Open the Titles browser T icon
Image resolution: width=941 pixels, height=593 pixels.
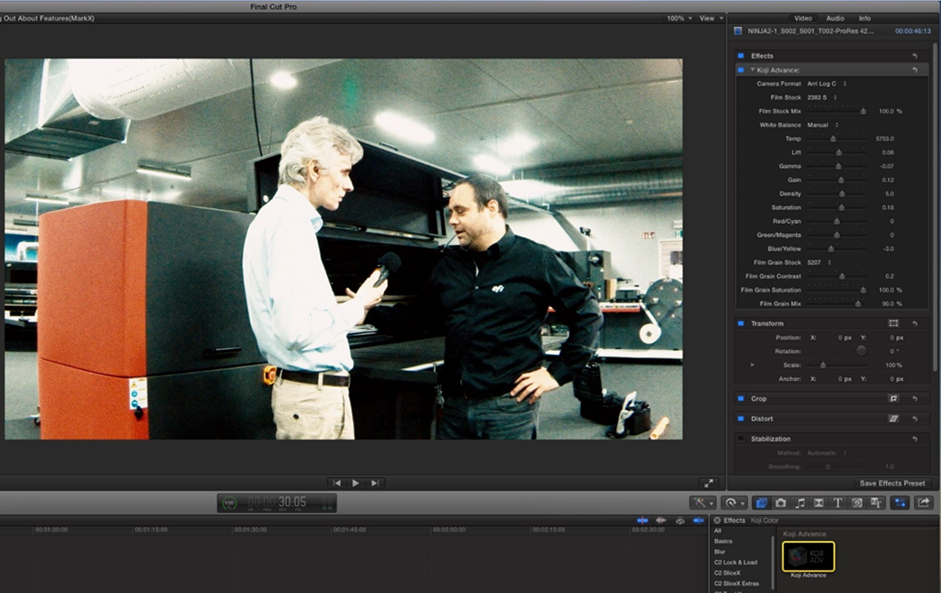click(838, 503)
